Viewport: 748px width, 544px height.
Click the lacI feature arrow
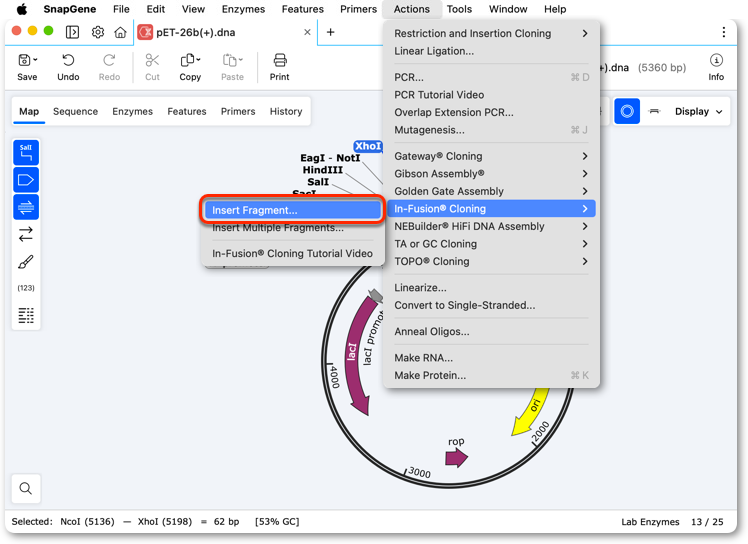[356, 355]
